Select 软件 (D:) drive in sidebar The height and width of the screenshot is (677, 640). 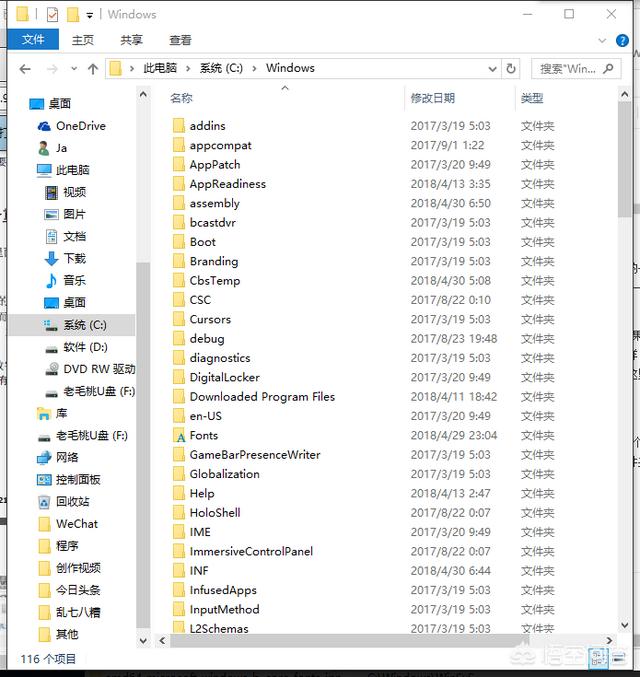[x=76, y=347]
